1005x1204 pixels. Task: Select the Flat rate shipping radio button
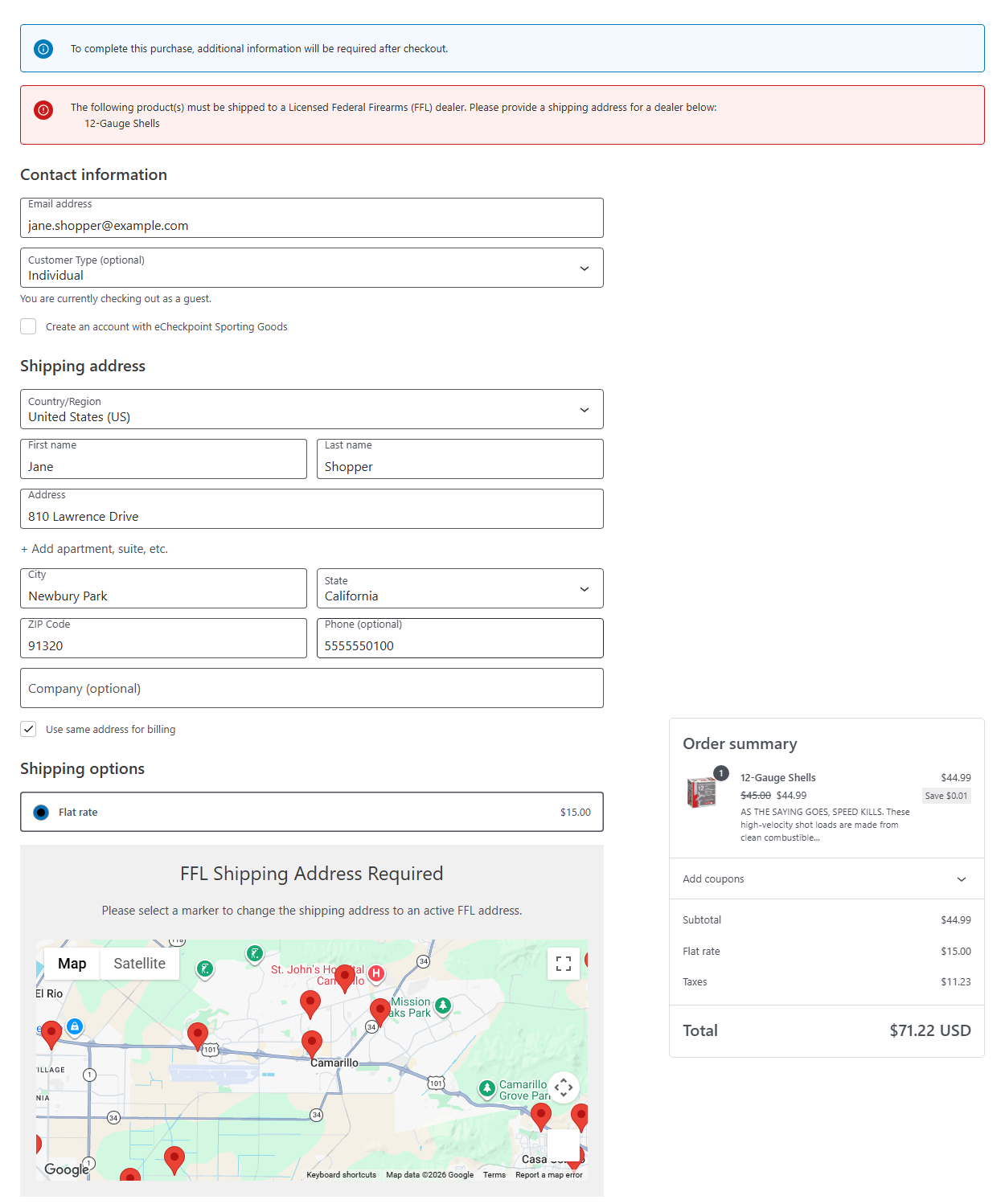pos(41,813)
